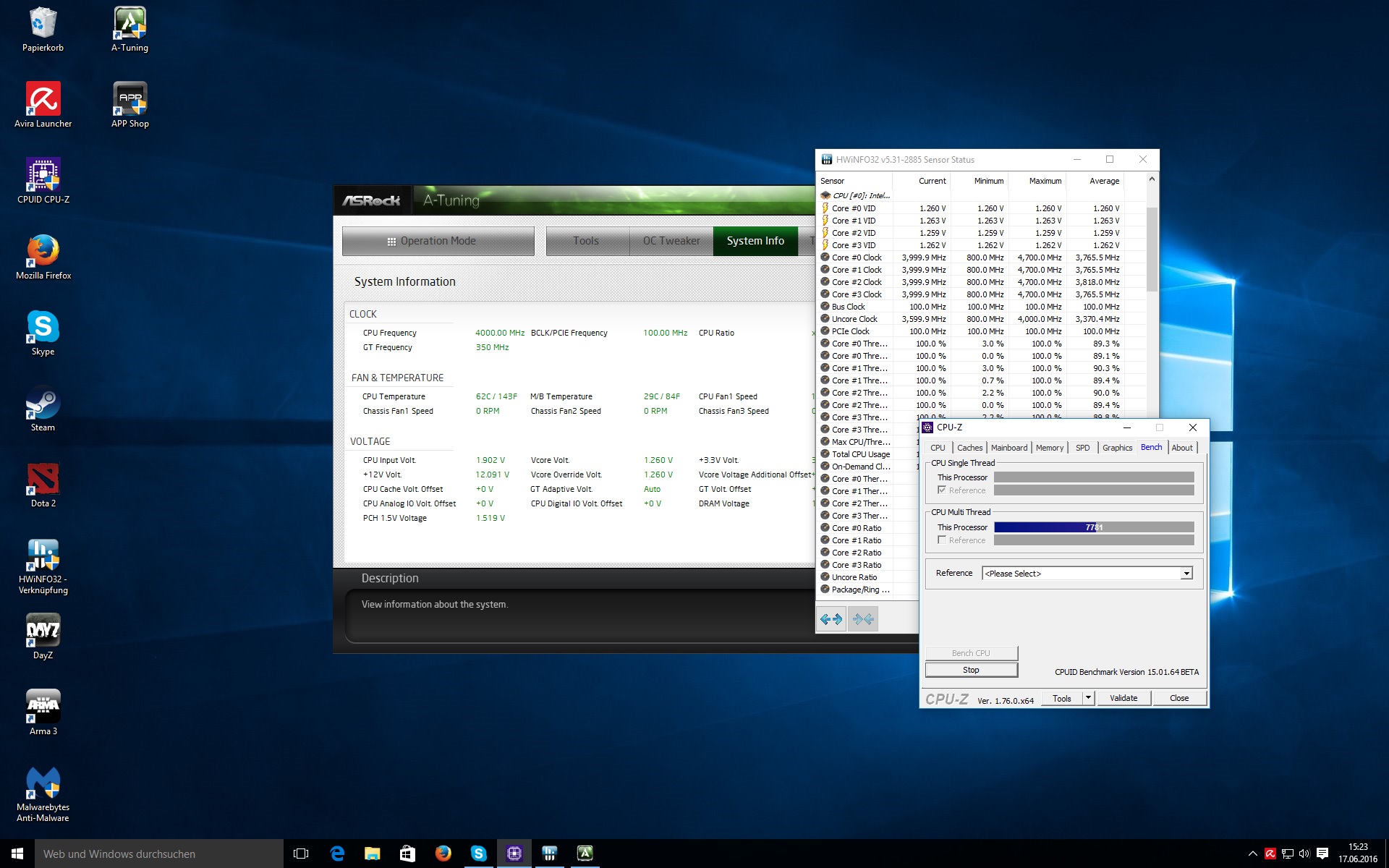The width and height of the screenshot is (1389, 868).
Task: Expand Tools dropdown arrow in CPU-Z
Action: (x=1088, y=698)
